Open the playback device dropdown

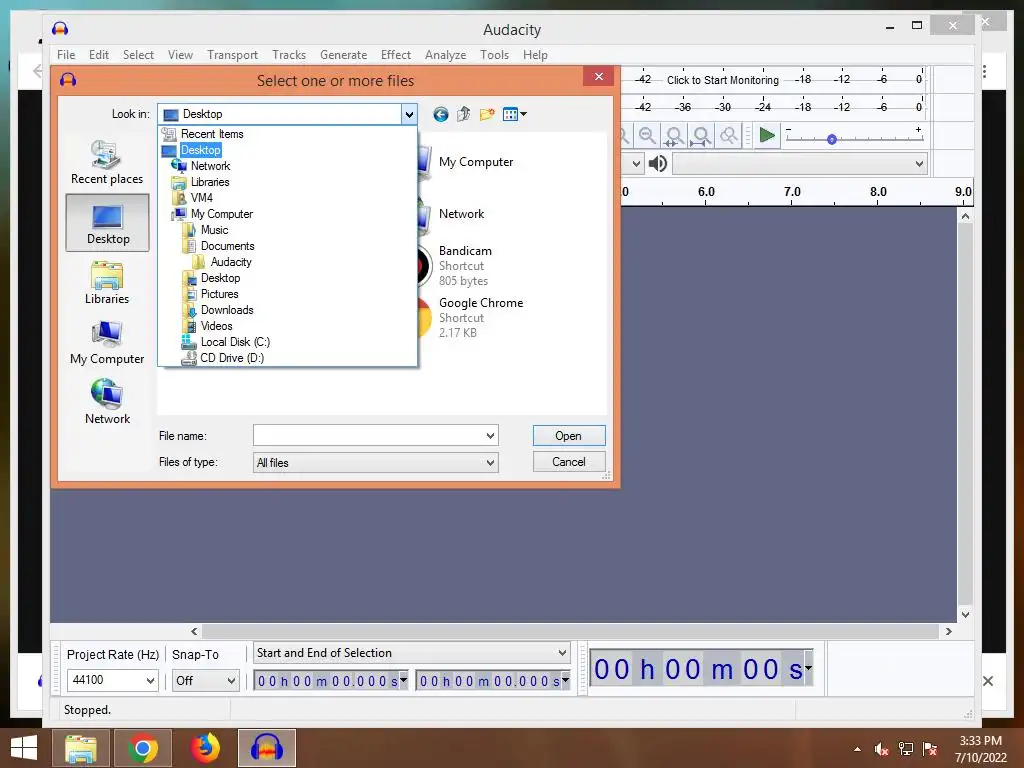coord(800,163)
